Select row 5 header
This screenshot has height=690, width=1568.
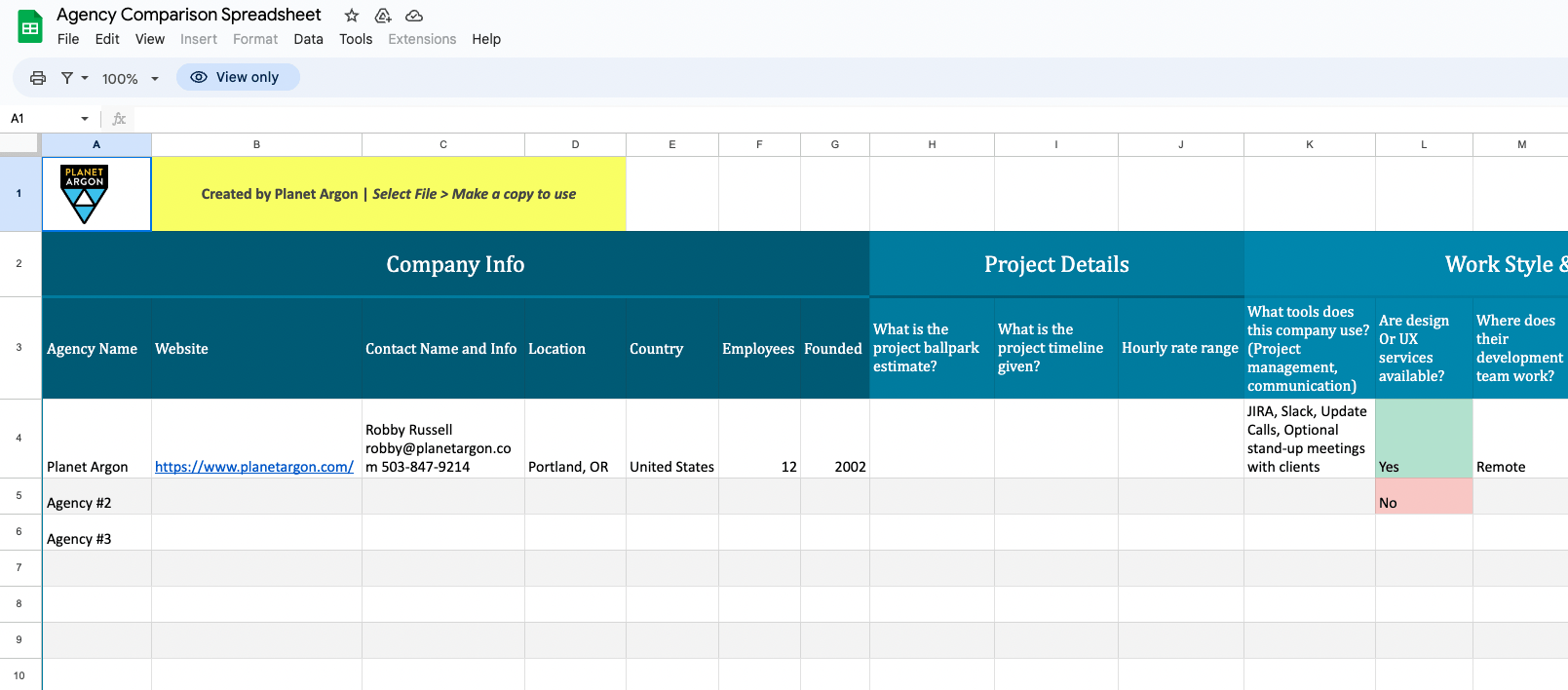tap(19, 495)
